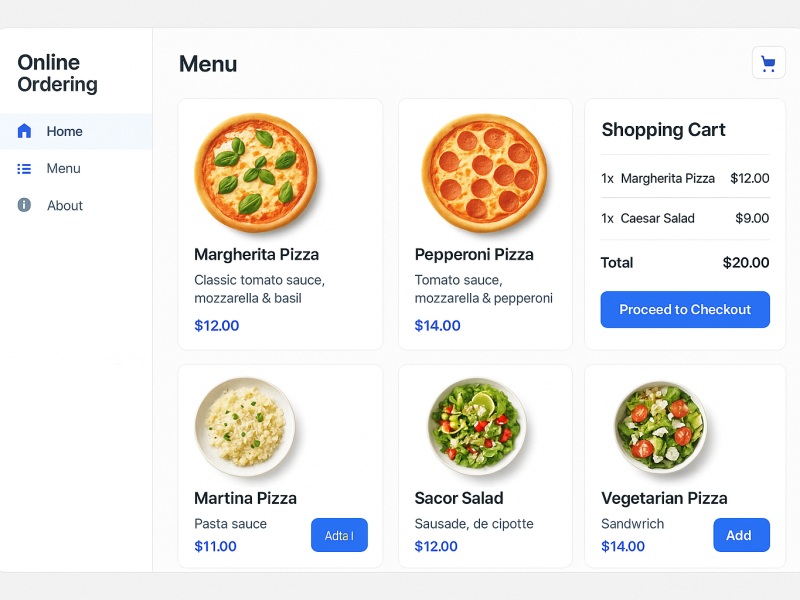The height and width of the screenshot is (600, 800).
Task: Click the Menu list icon
Action: pyautogui.click(x=25, y=168)
